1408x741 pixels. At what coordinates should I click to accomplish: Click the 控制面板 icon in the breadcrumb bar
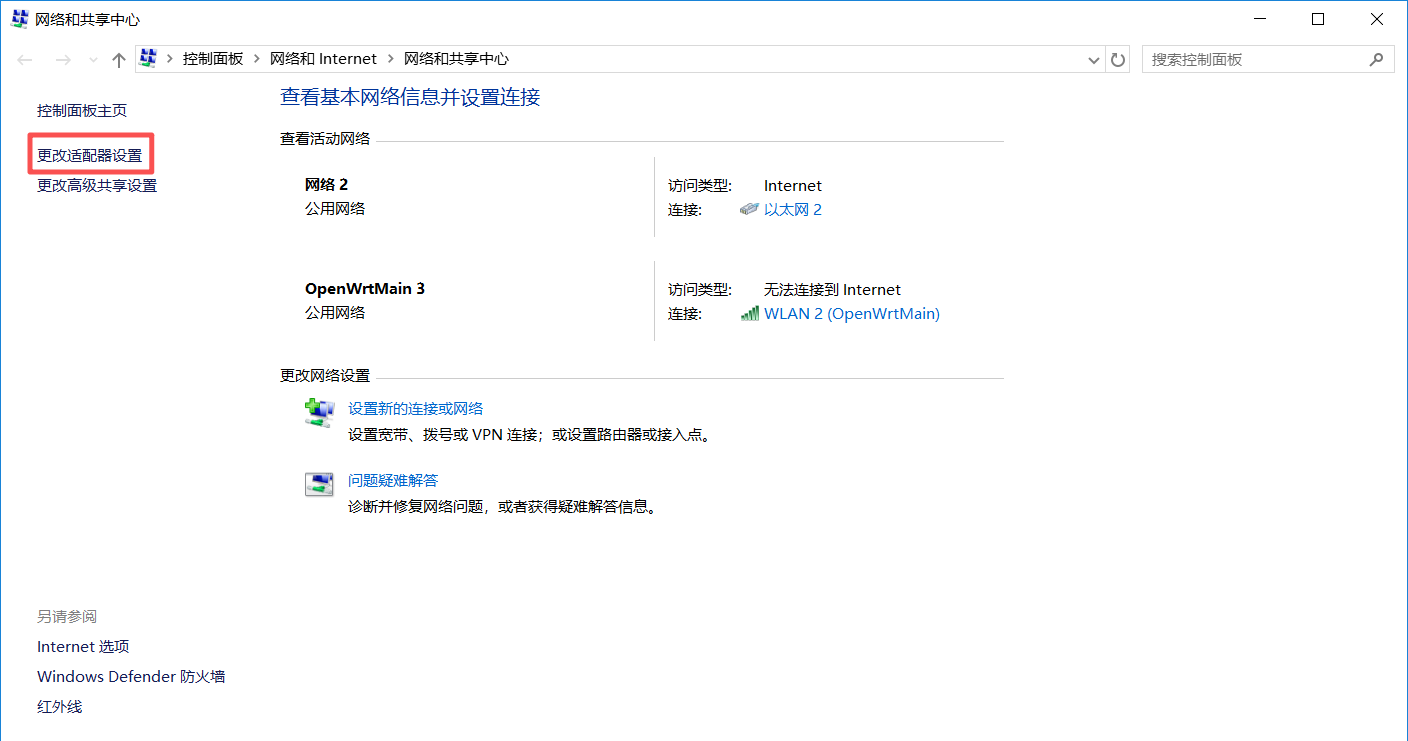147,58
